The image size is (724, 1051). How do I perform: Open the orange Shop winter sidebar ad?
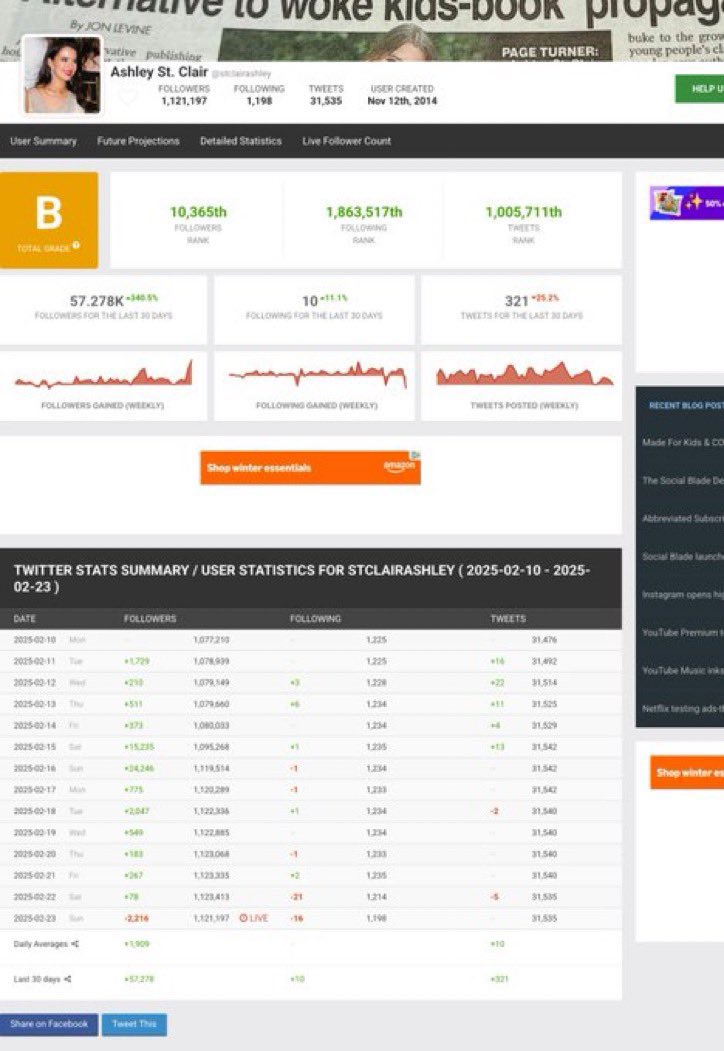(687, 772)
